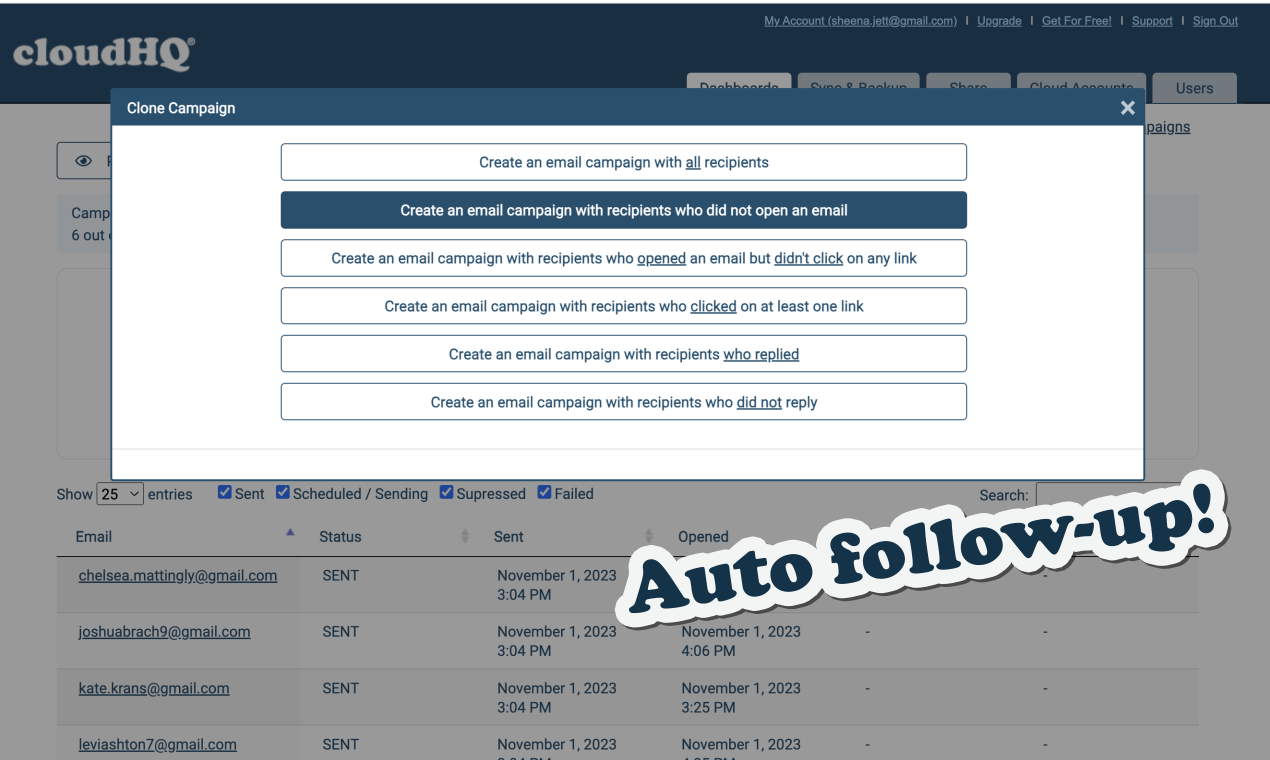This screenshot has width=1270, height=760.
Task: Open leviashton7@gmail.com link
Action: click(x=158, y=744)
